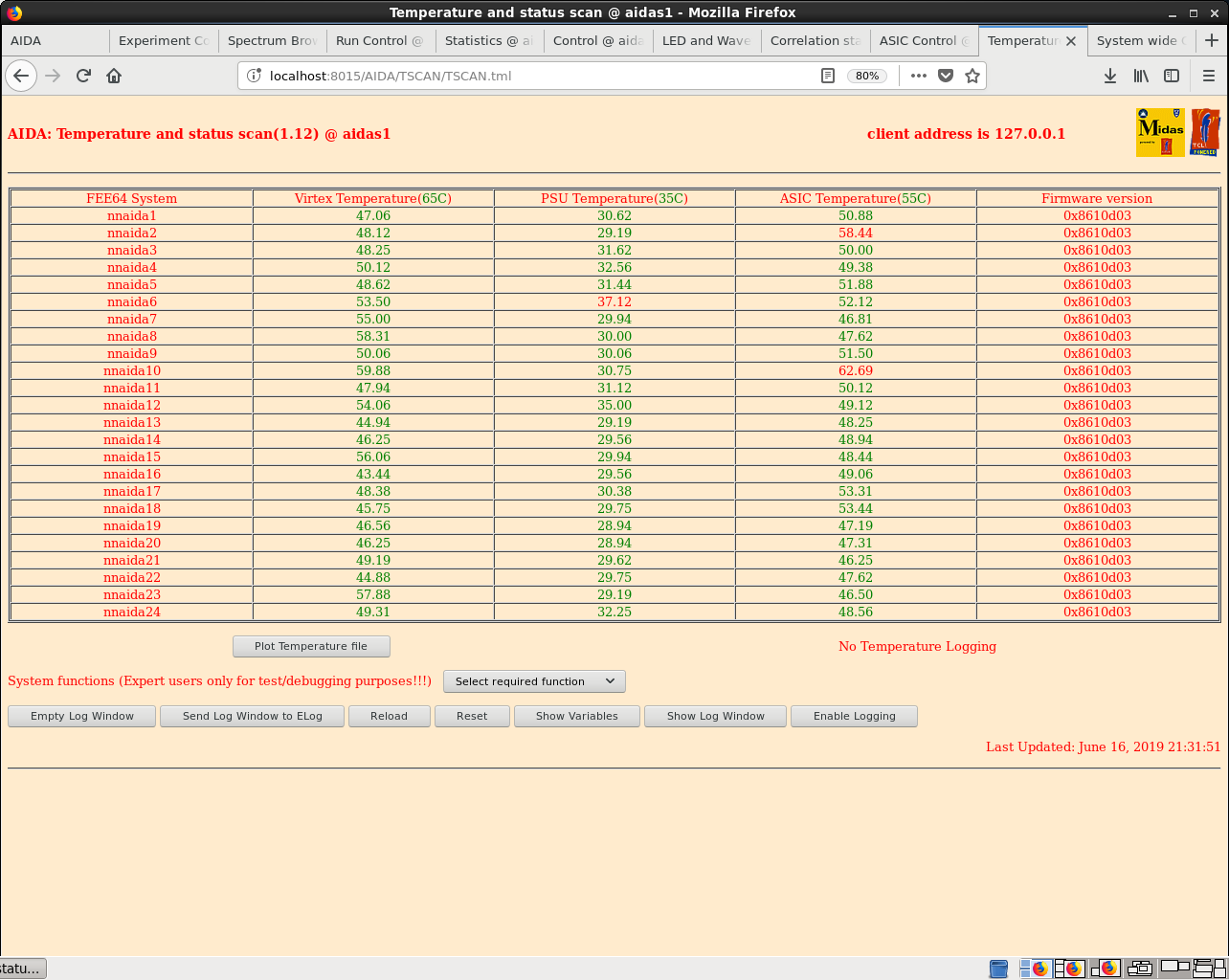1229x980 pixels.
Task: Click the ASIC temperature value 62.69
Action: point(856,370)
